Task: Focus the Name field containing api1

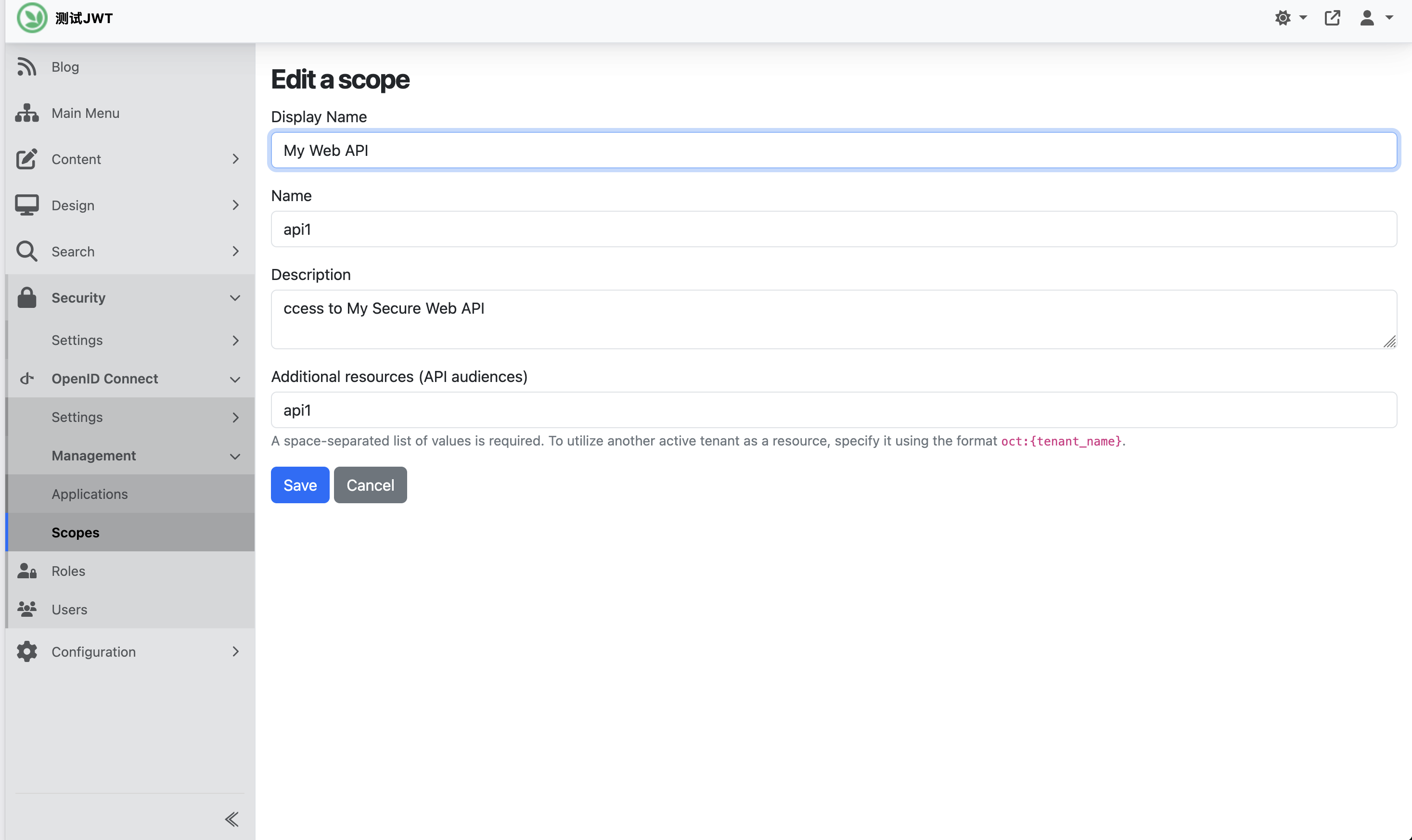Action: point(834,229)
